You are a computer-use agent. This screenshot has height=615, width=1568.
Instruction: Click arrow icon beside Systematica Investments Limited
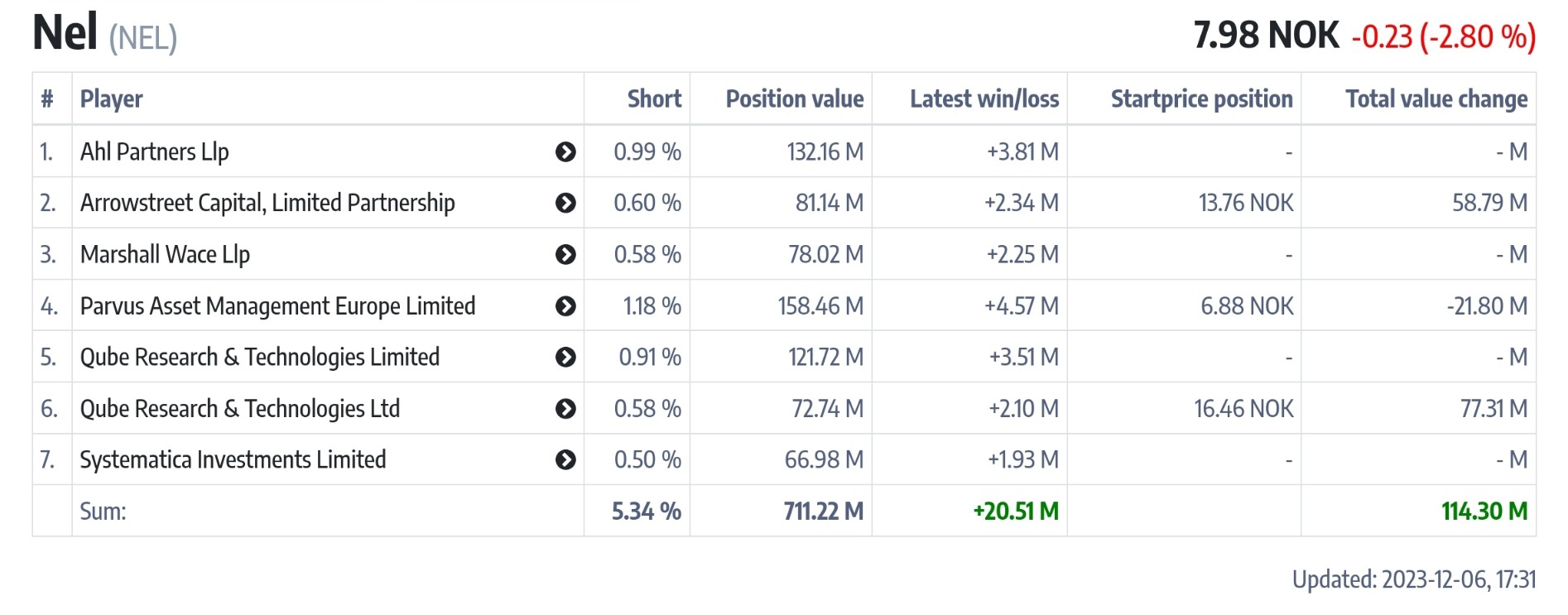565,459
